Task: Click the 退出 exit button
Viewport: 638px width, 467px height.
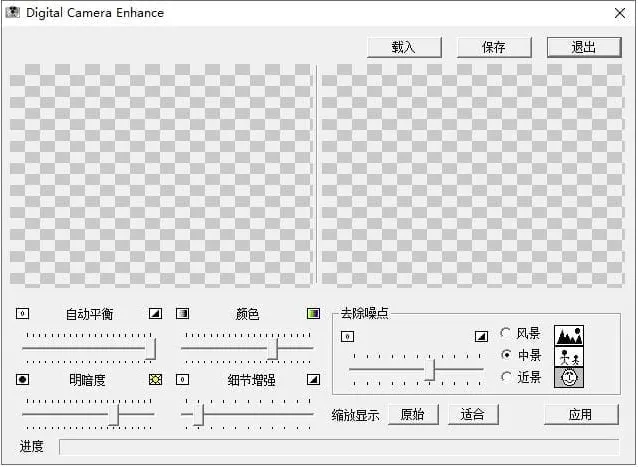Action: [583, 47]
